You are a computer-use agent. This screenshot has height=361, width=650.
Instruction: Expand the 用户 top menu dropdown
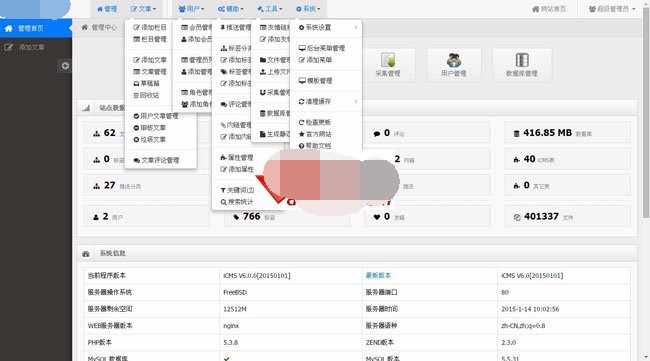[191, 9]
